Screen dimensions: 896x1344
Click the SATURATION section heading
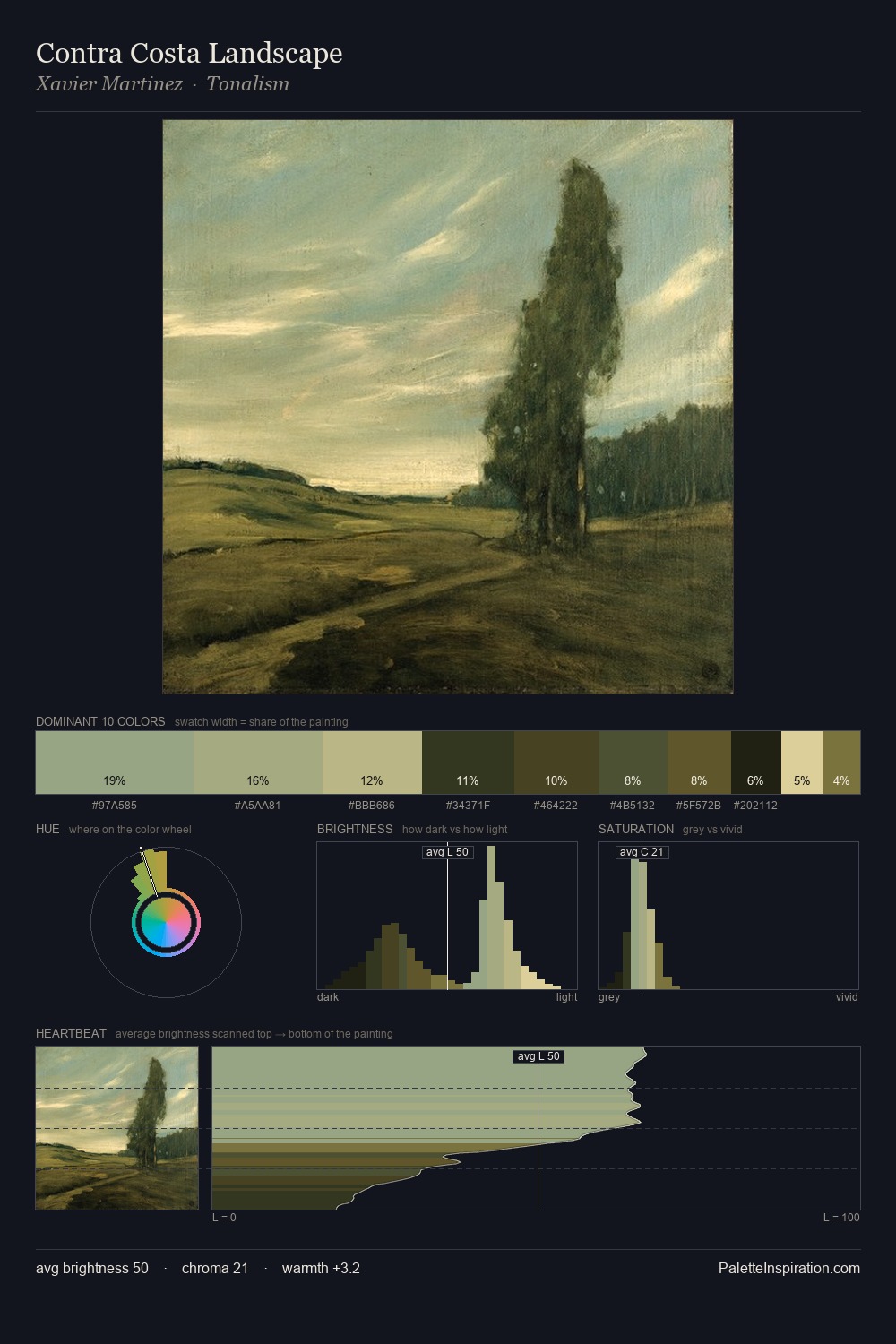636,829
